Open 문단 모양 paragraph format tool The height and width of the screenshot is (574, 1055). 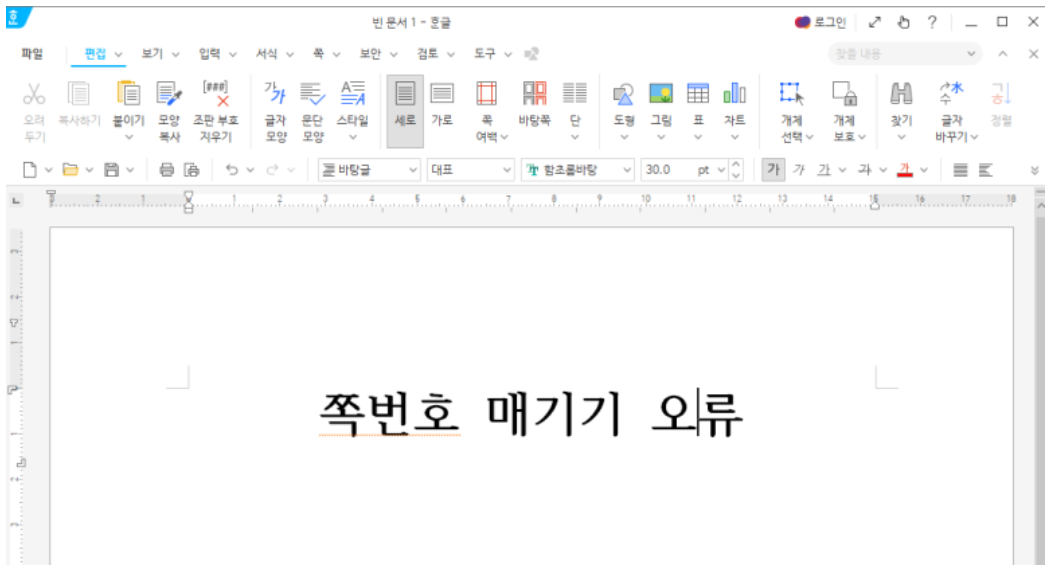[x=313, y=95]
